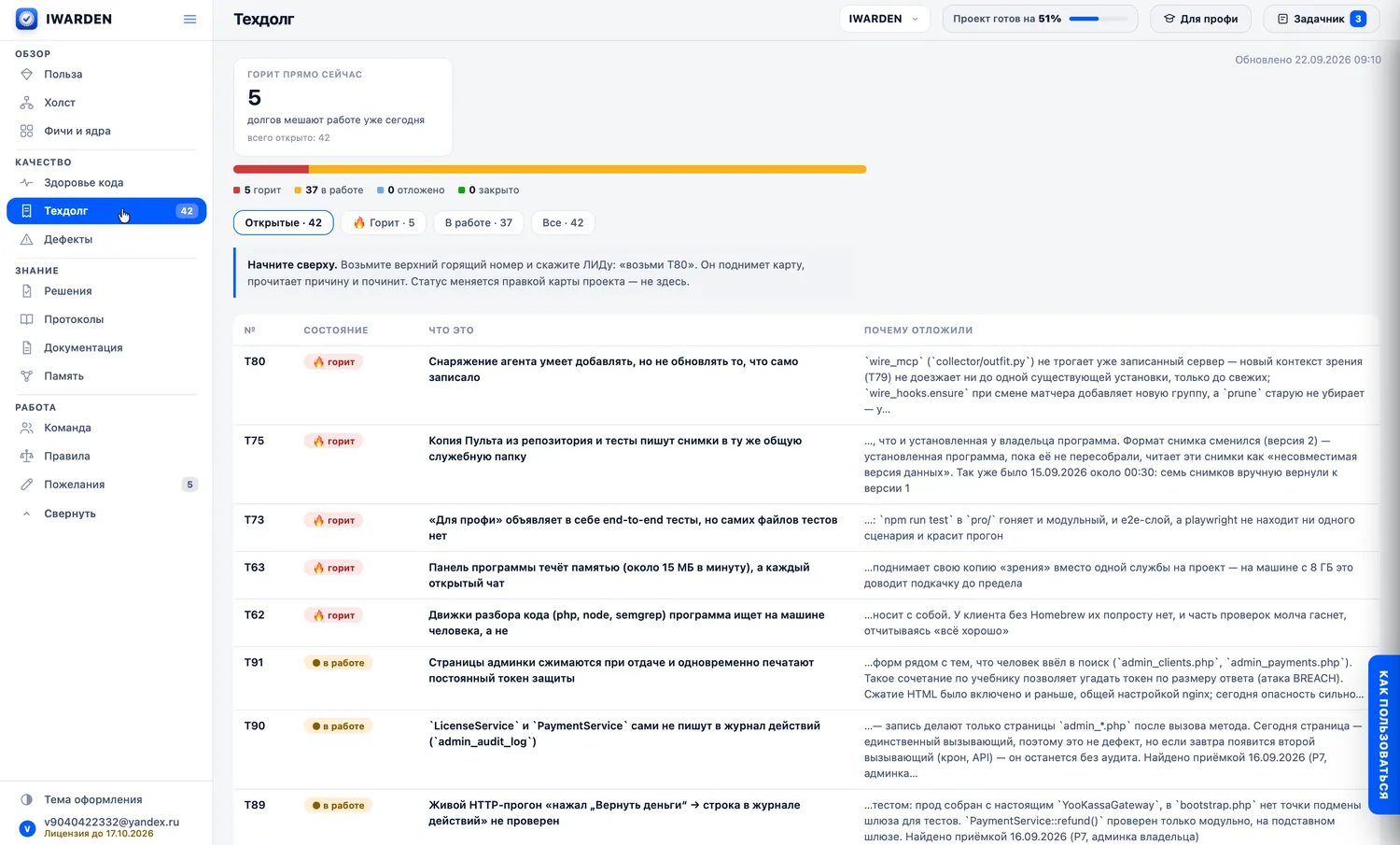Click the account email v9040422332@yandex.ru

[x=111, y=822]
